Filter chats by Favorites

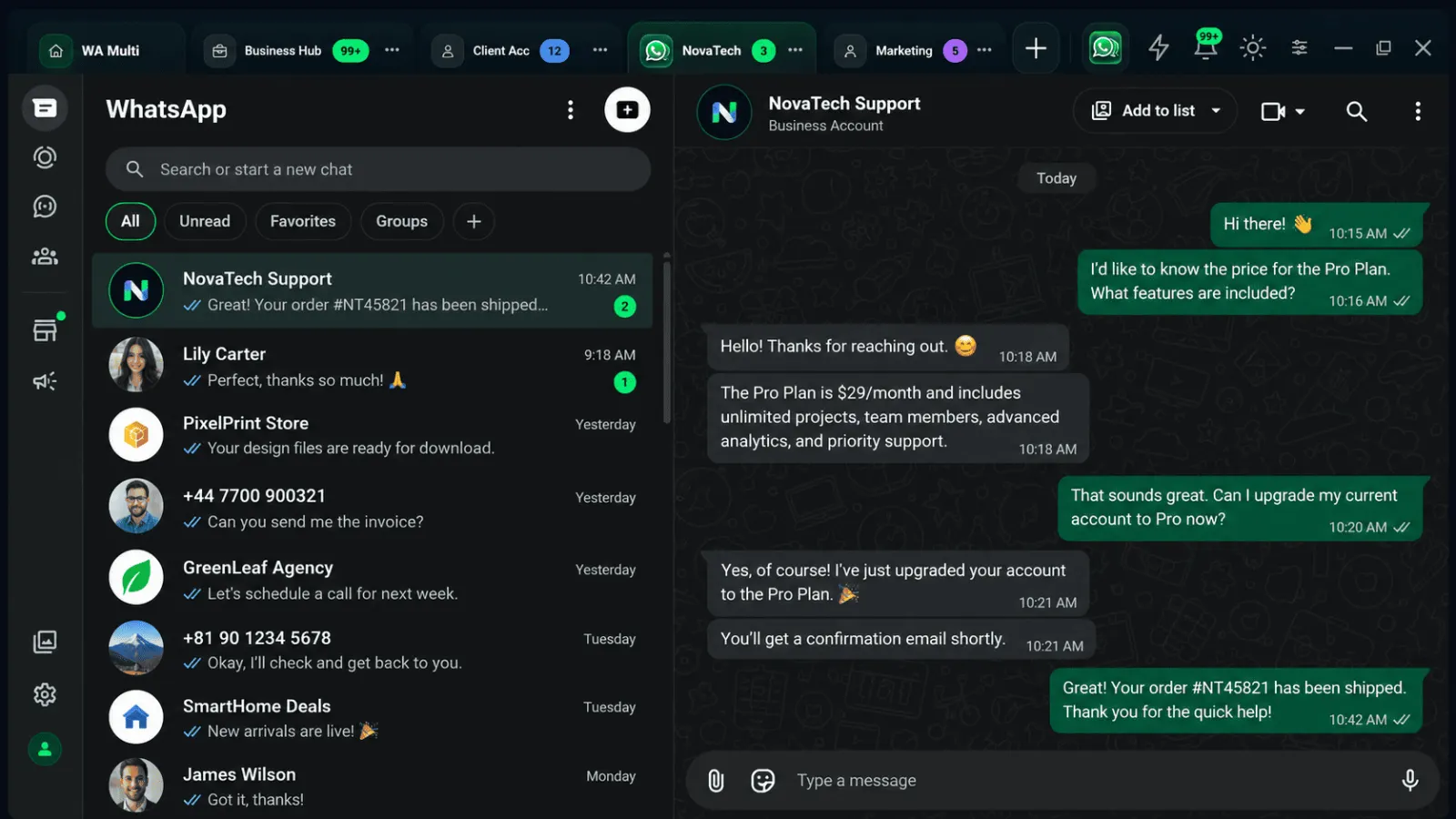click(x=303, y=221)
